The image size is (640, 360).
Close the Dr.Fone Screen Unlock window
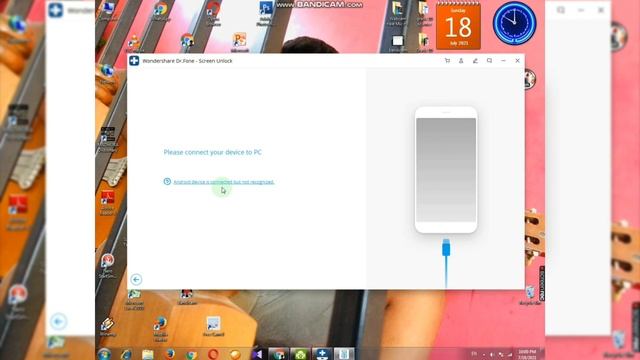(518, 61)
